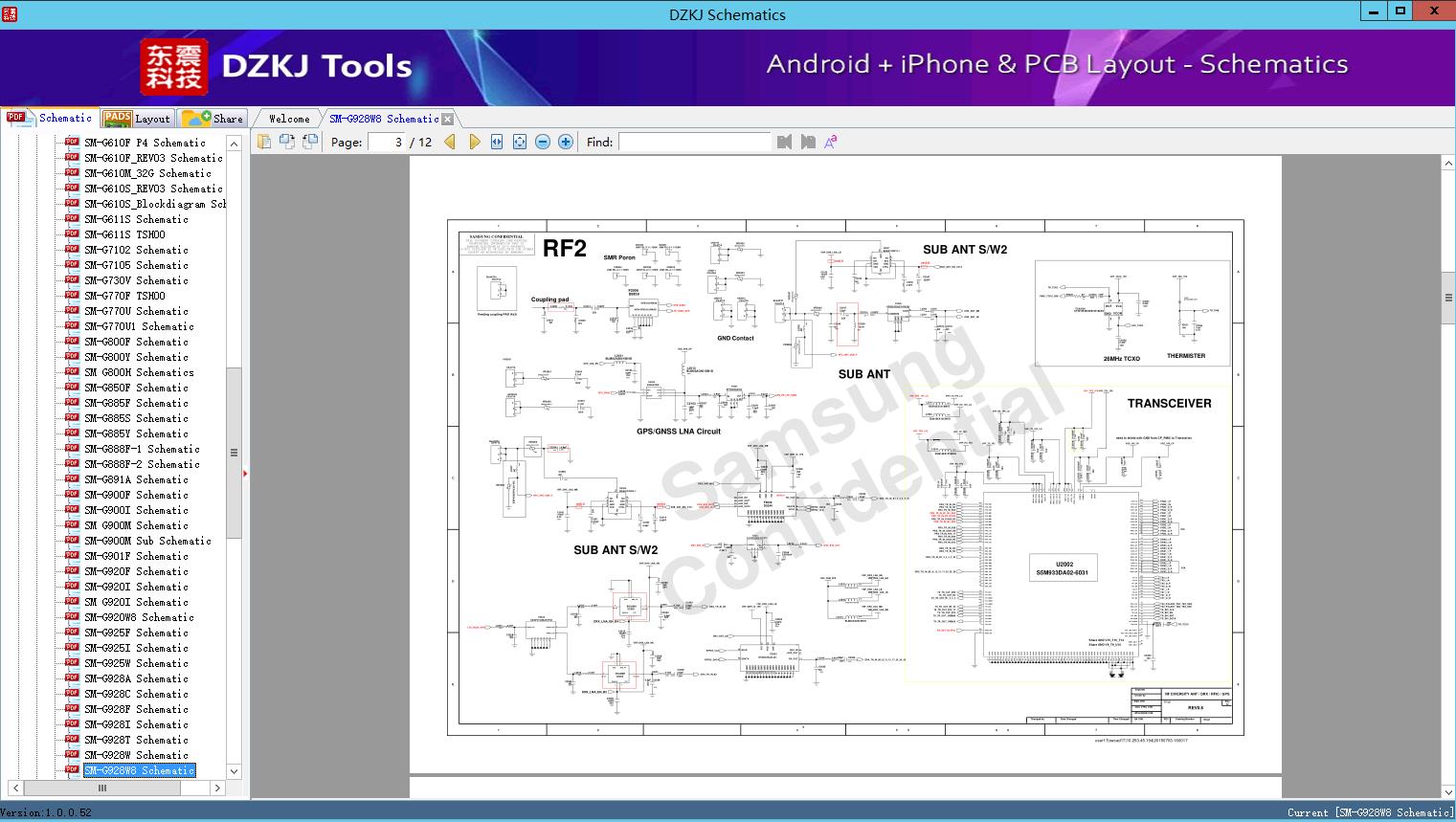
Task: Click PDF icon beside SM-G800Y Schematic
Action: 72,356
